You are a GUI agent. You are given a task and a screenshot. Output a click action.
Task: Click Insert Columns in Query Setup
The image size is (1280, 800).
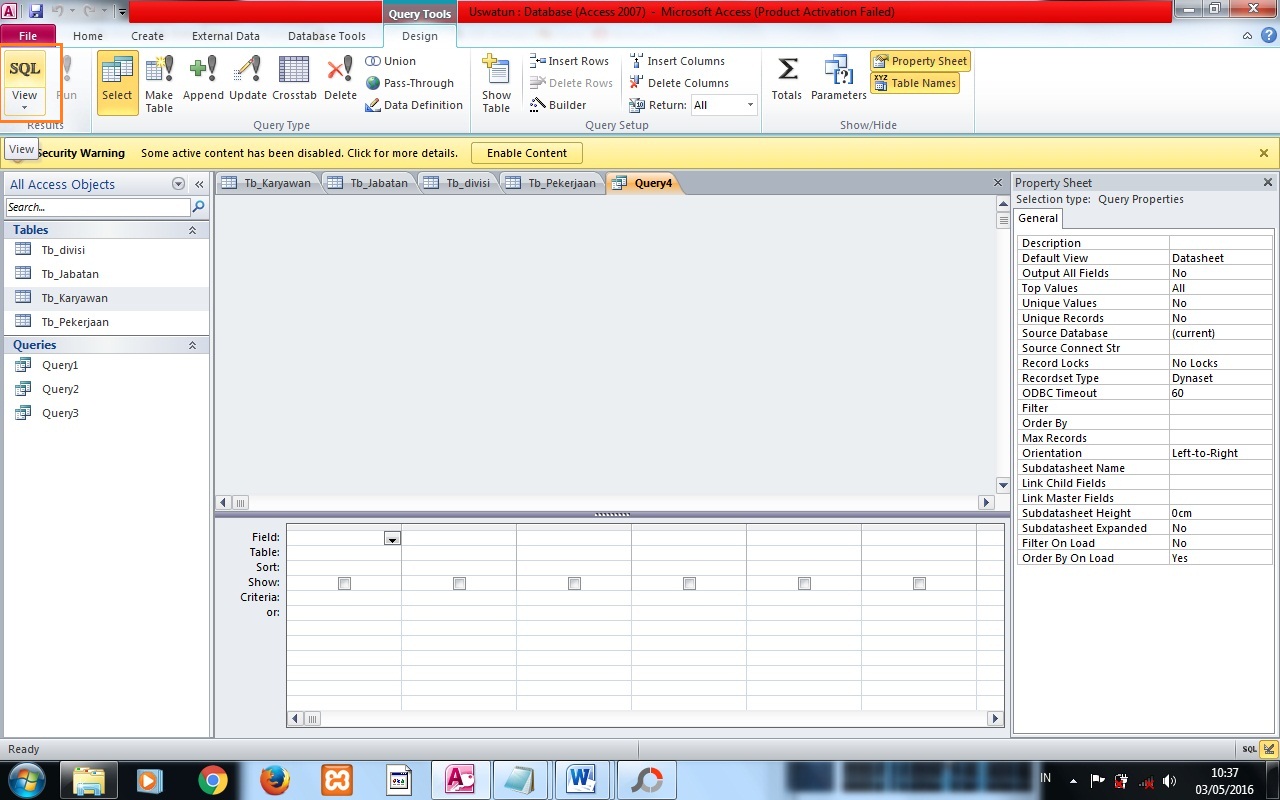(x=677, y=61)
